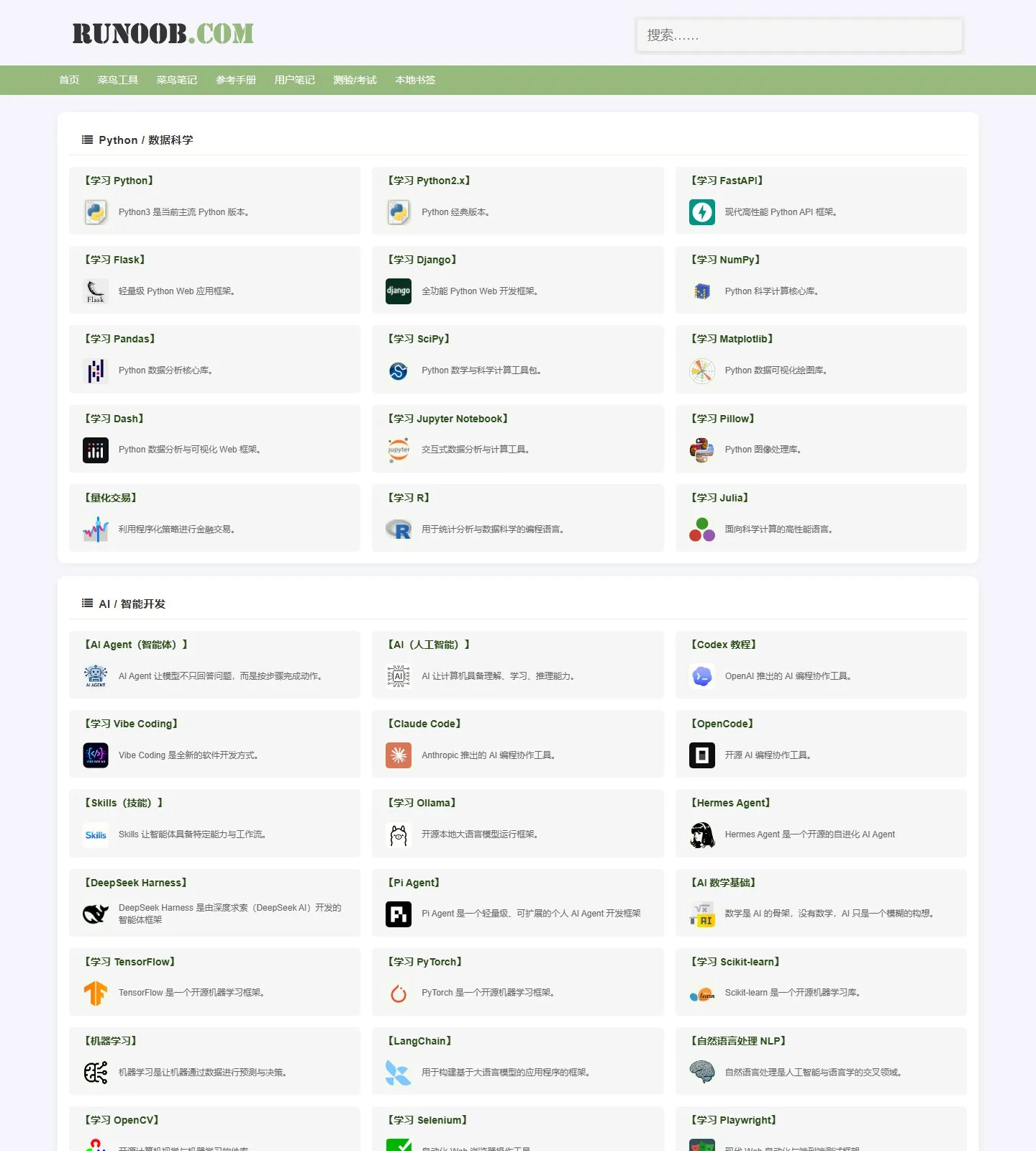Open the 【Claude Code】 tutorial link

424,724
